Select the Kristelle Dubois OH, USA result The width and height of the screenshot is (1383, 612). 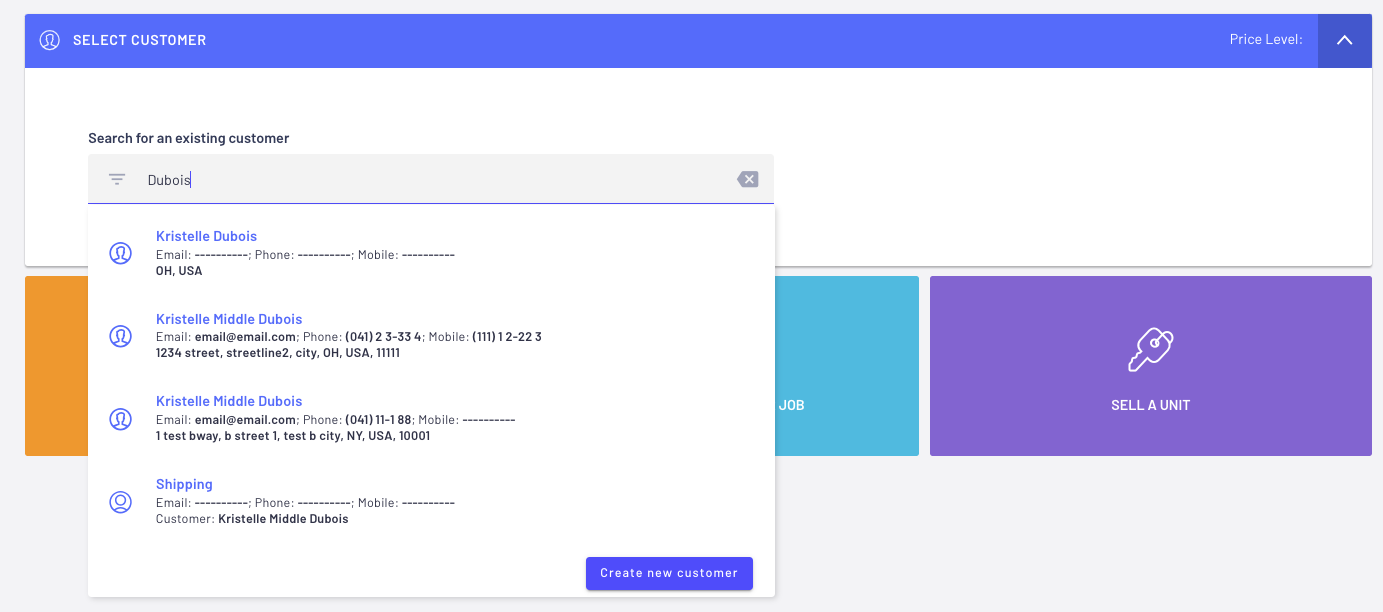pyautogui.click(x=431, y=254)
